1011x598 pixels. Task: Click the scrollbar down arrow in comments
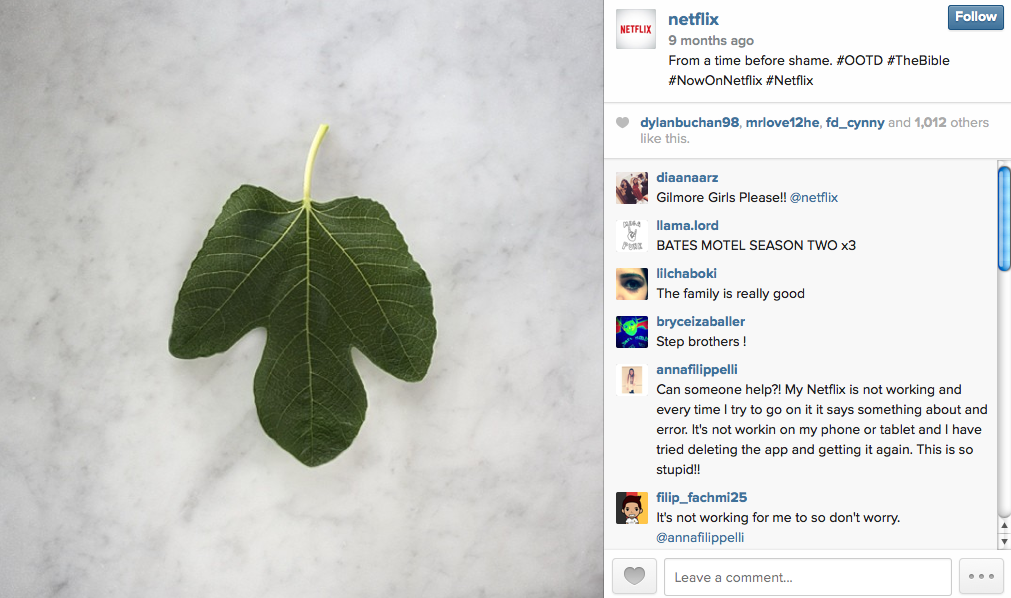coord(1004,542)
